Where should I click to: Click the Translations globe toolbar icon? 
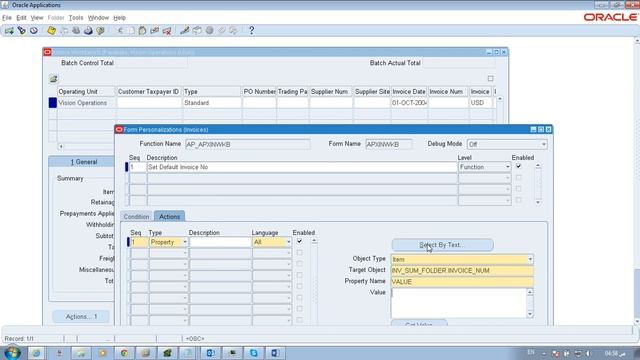tap(209, 31)
